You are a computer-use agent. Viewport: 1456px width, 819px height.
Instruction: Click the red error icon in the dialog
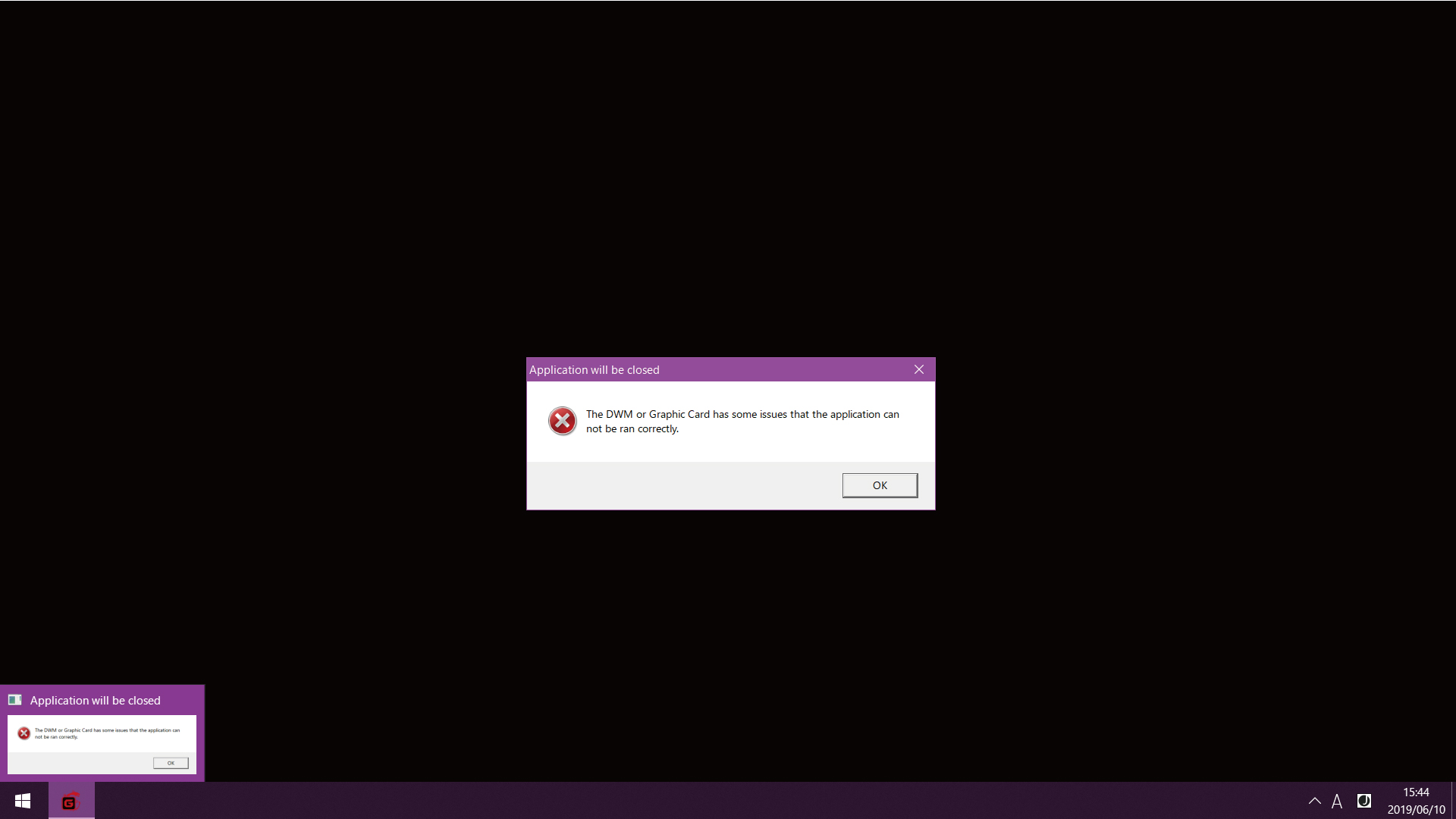click(x=562, y=420)
